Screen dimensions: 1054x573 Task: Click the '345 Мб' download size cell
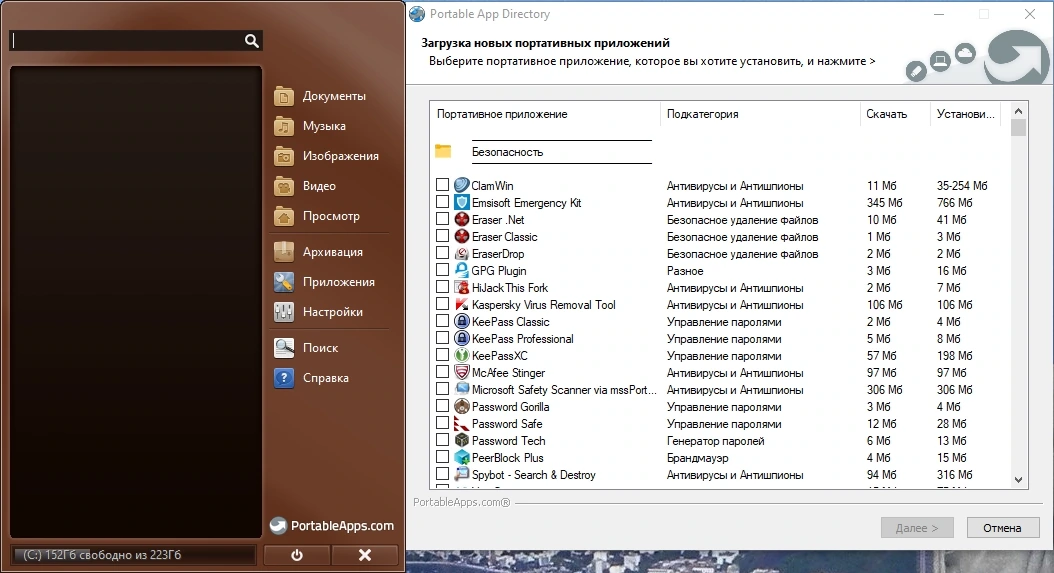pos(885,202)
